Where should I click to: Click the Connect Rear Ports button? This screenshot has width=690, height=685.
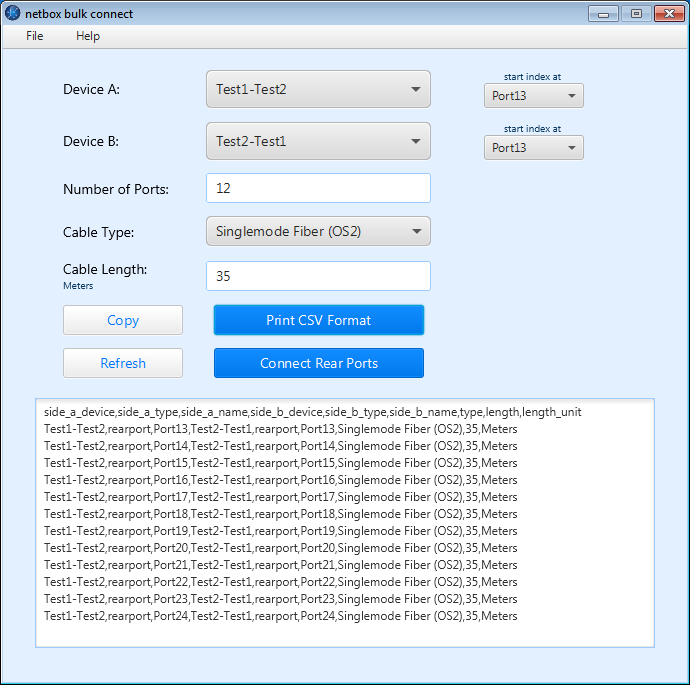(319, 363)
